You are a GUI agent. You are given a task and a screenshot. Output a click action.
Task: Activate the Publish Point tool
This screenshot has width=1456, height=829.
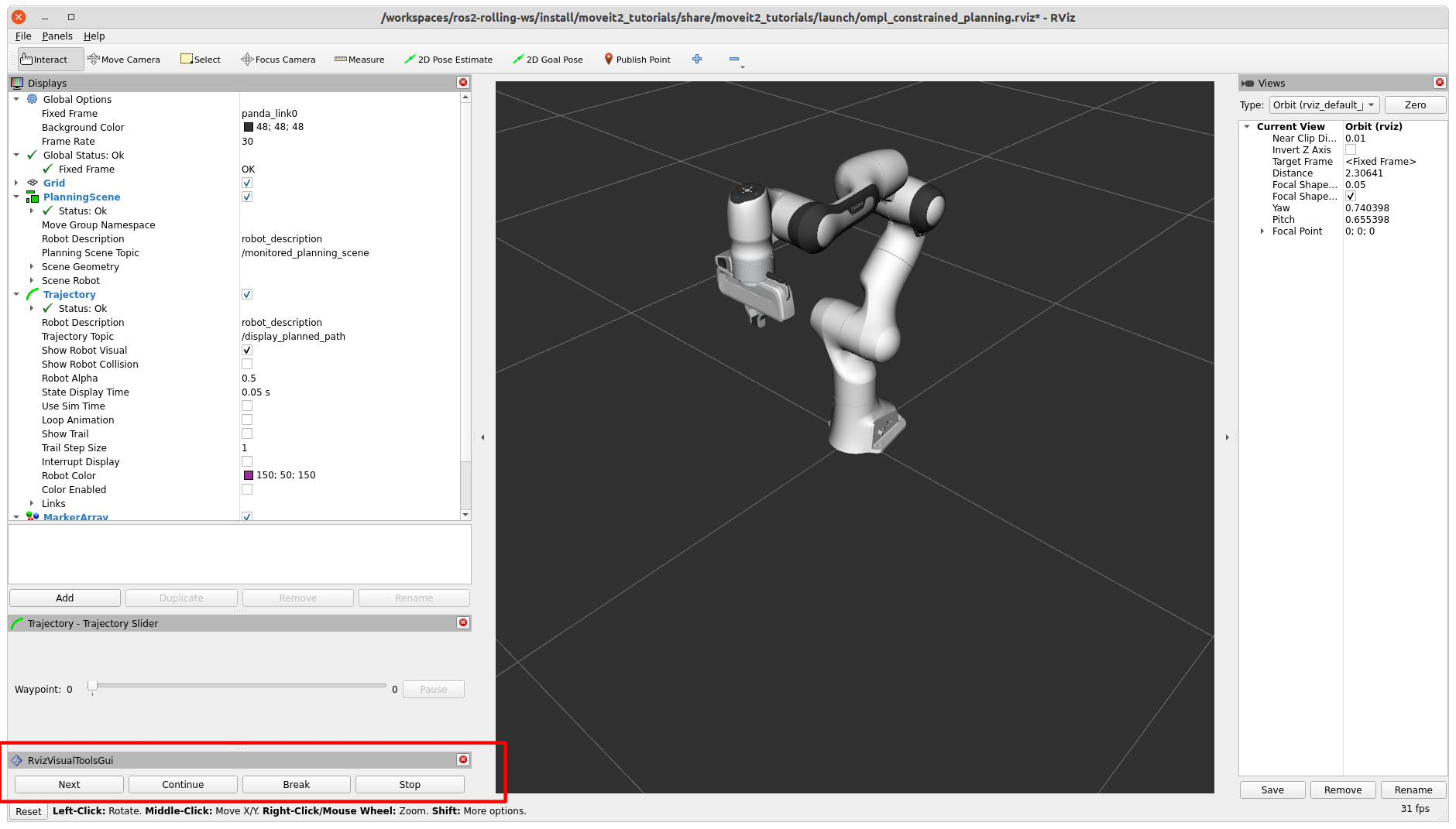[637, 60]
